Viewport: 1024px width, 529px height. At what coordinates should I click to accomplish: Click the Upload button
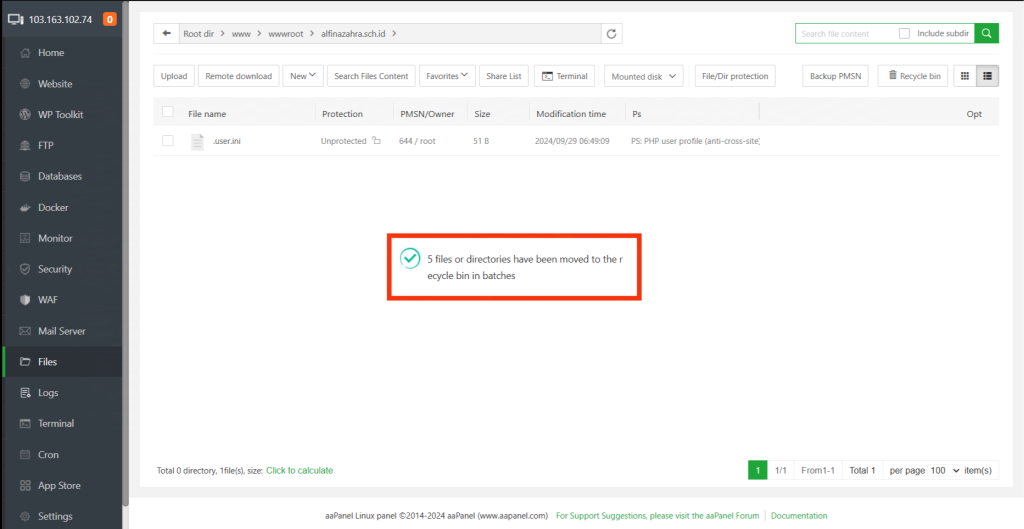coord(174,76)
